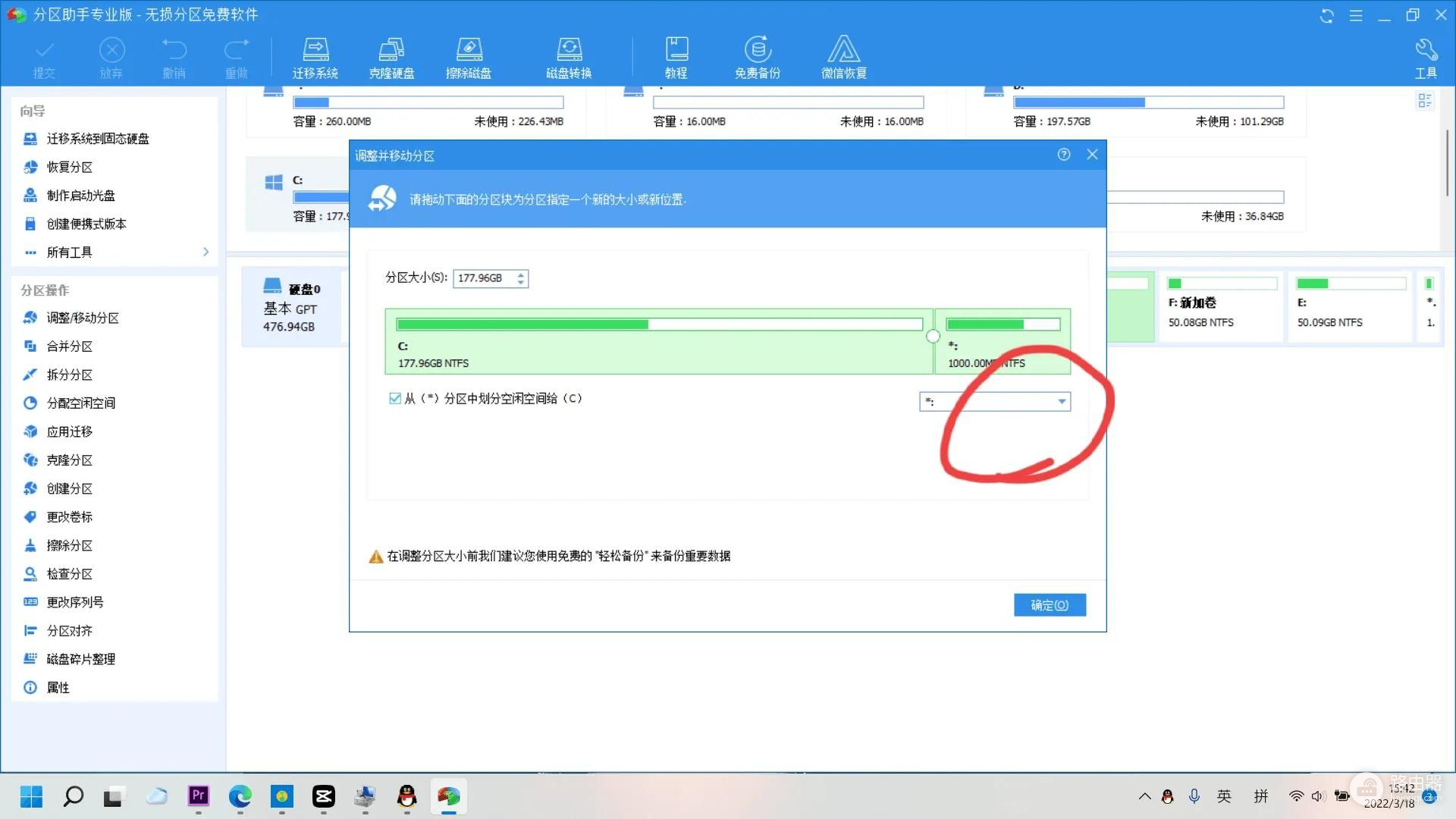Click the 磁盘转换 (Disk Convert) icon
1456x819 pixels.
coord(568,57)
